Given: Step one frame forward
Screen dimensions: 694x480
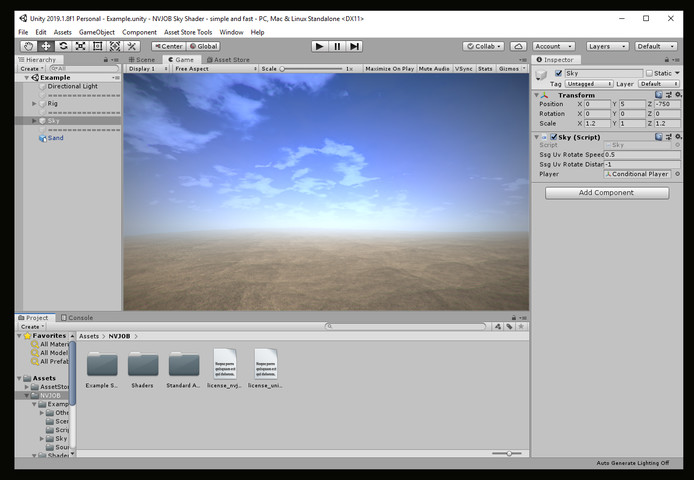Looking at the screenshot, I should 354,46.
